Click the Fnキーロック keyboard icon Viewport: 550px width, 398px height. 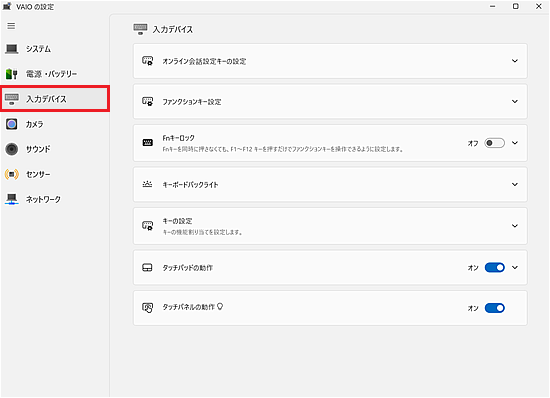(147, 143)
